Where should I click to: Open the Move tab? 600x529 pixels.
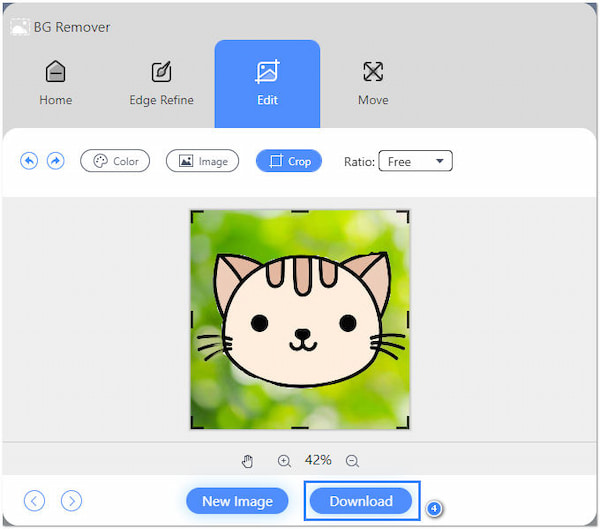click(373, 83)
